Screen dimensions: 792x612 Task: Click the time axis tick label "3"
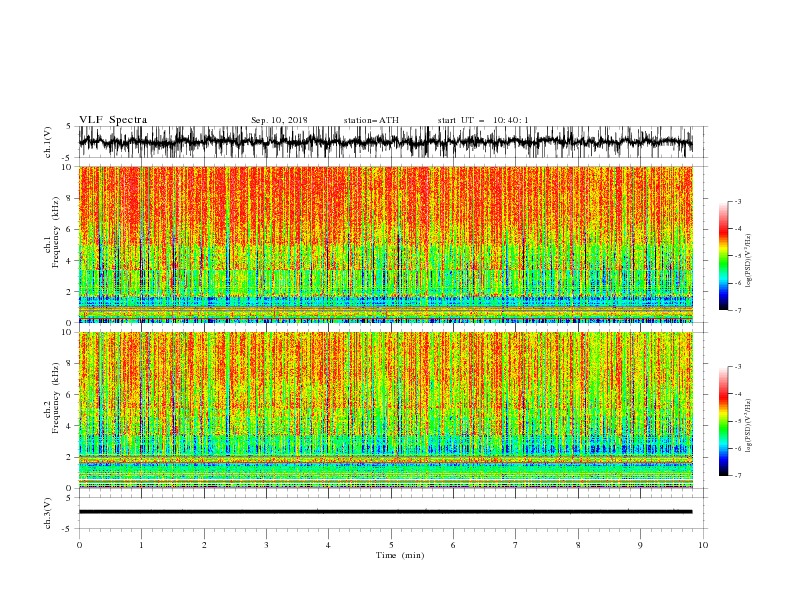click(266, 545)
